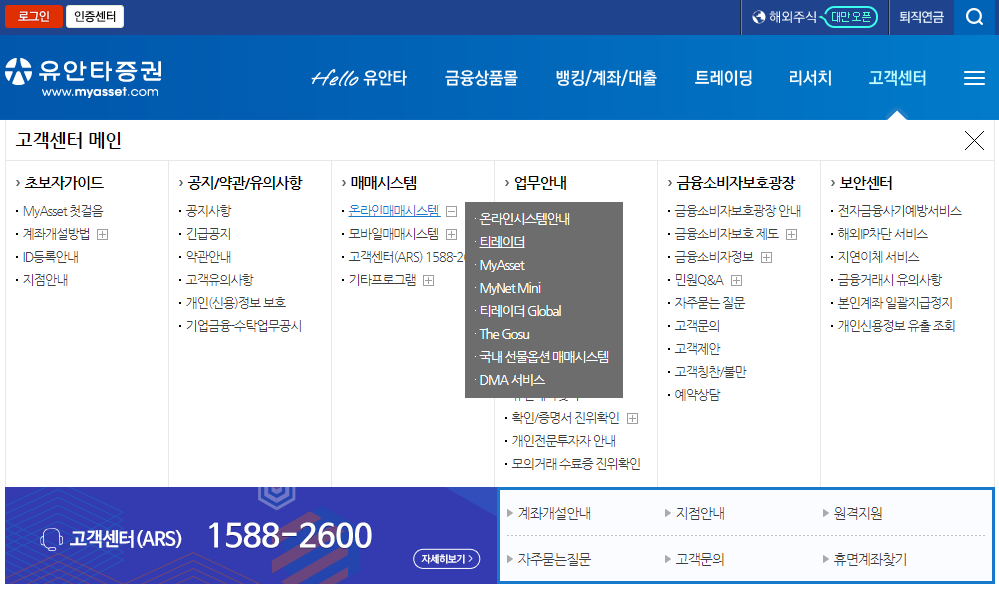The height and width of the screenshot is (589, 999).
Task: Click the search magnifier icon
Action: pyautogui.click(x=974, y=17)
